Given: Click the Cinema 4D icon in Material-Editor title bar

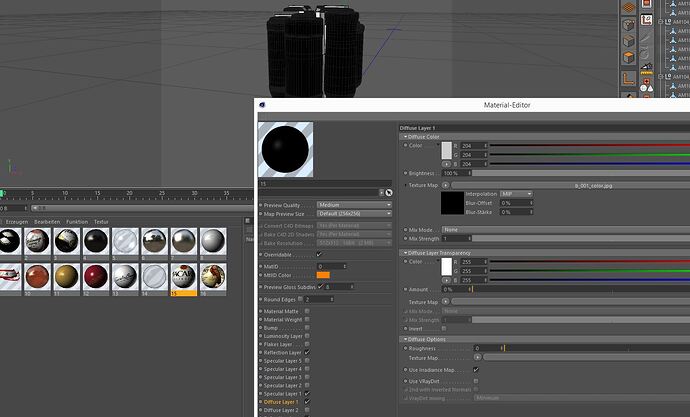Looking at the screenshot, I should 262,105.
